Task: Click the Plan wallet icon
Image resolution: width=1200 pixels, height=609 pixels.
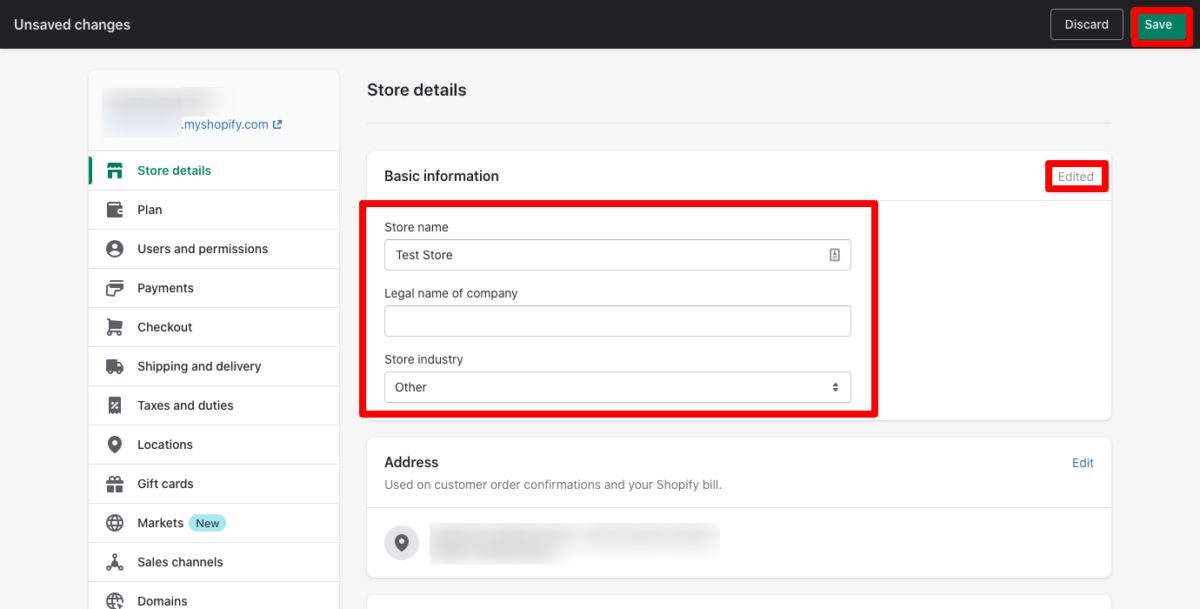Action: [x=115, y=210]
